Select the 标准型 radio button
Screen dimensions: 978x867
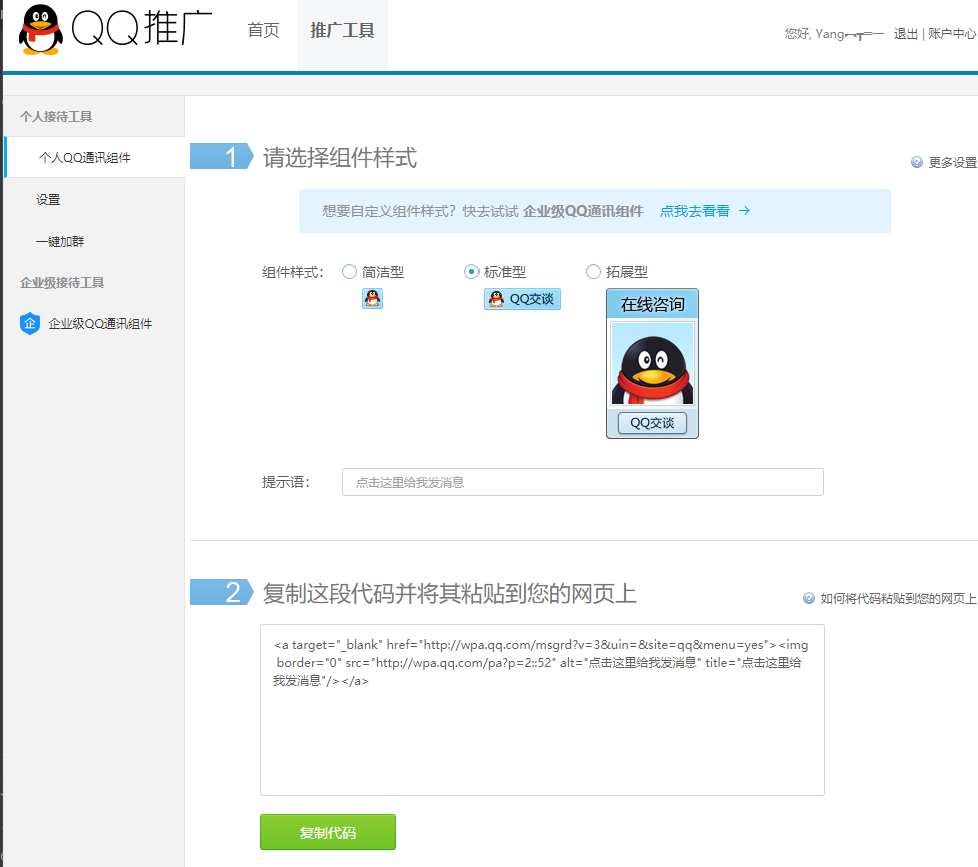pos(472,271)
